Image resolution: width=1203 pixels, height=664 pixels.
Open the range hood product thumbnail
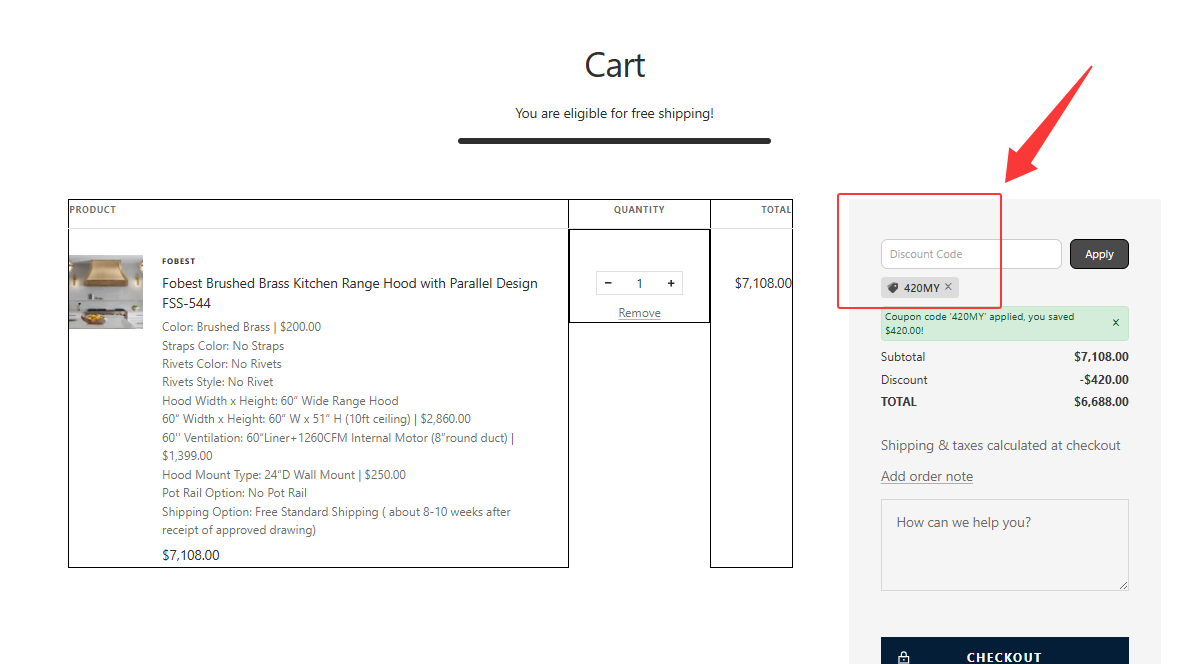coord(105,292)
